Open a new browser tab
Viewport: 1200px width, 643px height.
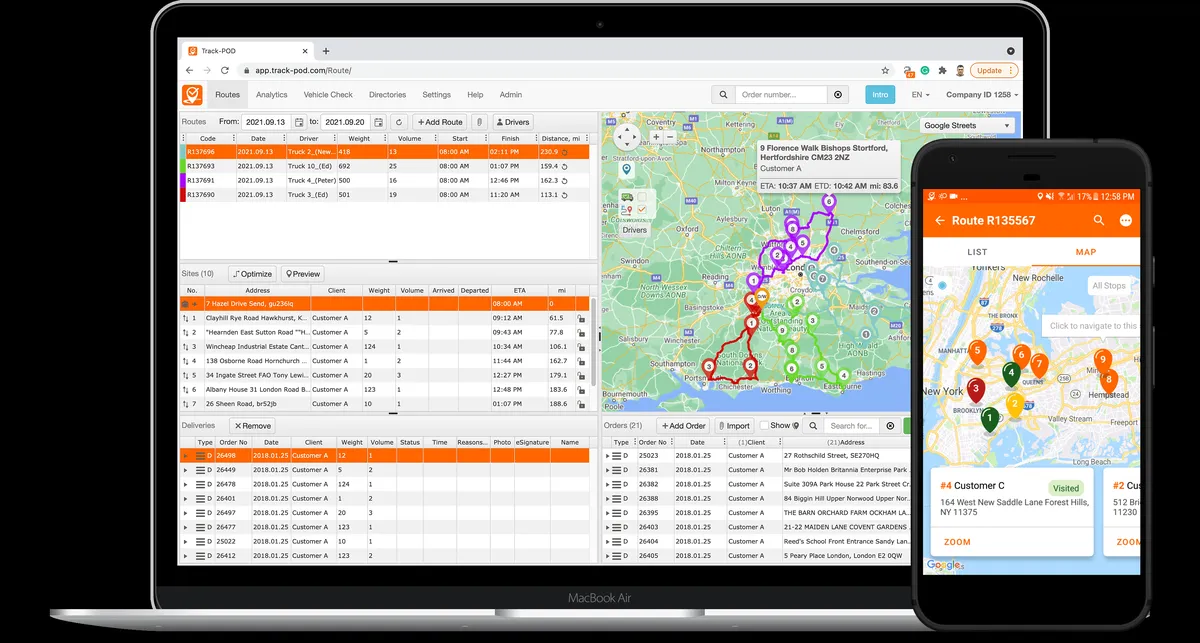(x=326, y=50)
